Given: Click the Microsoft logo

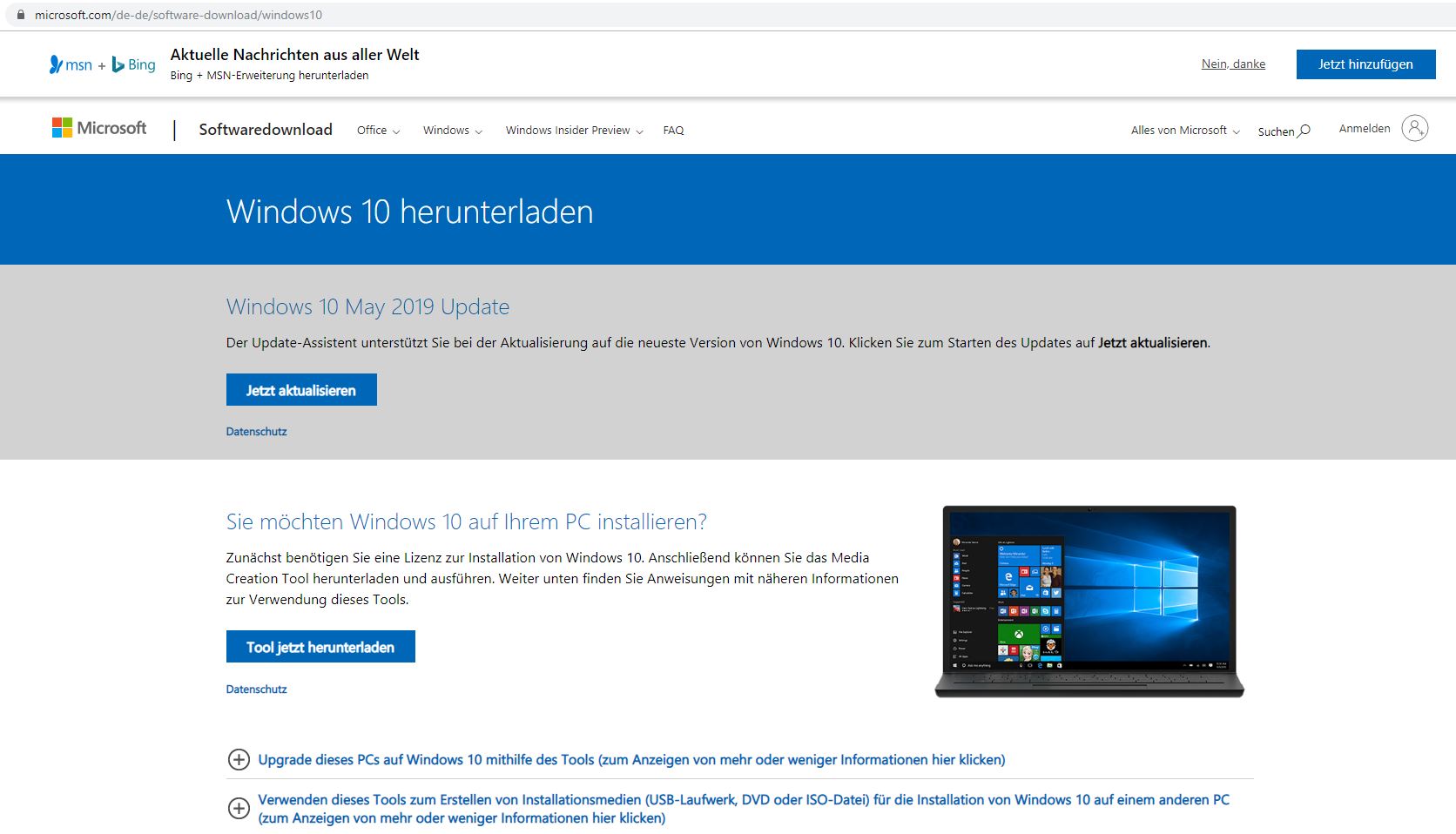Looking at the screenshot, I should (x=99, y=128).
